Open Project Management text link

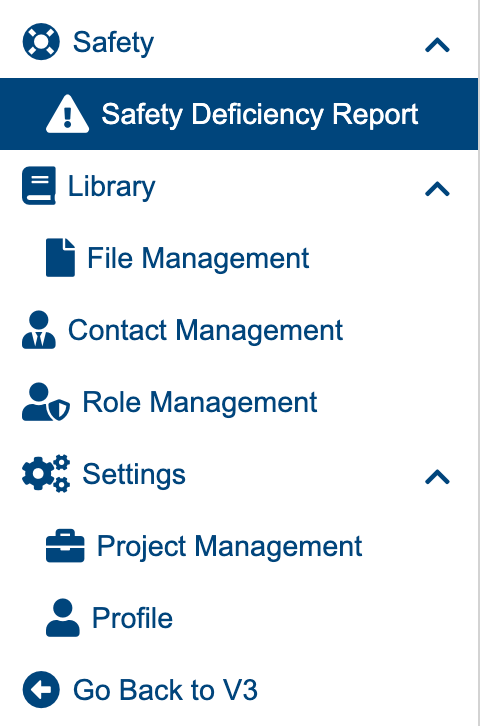pyautogui.click(x=230, y=546)
